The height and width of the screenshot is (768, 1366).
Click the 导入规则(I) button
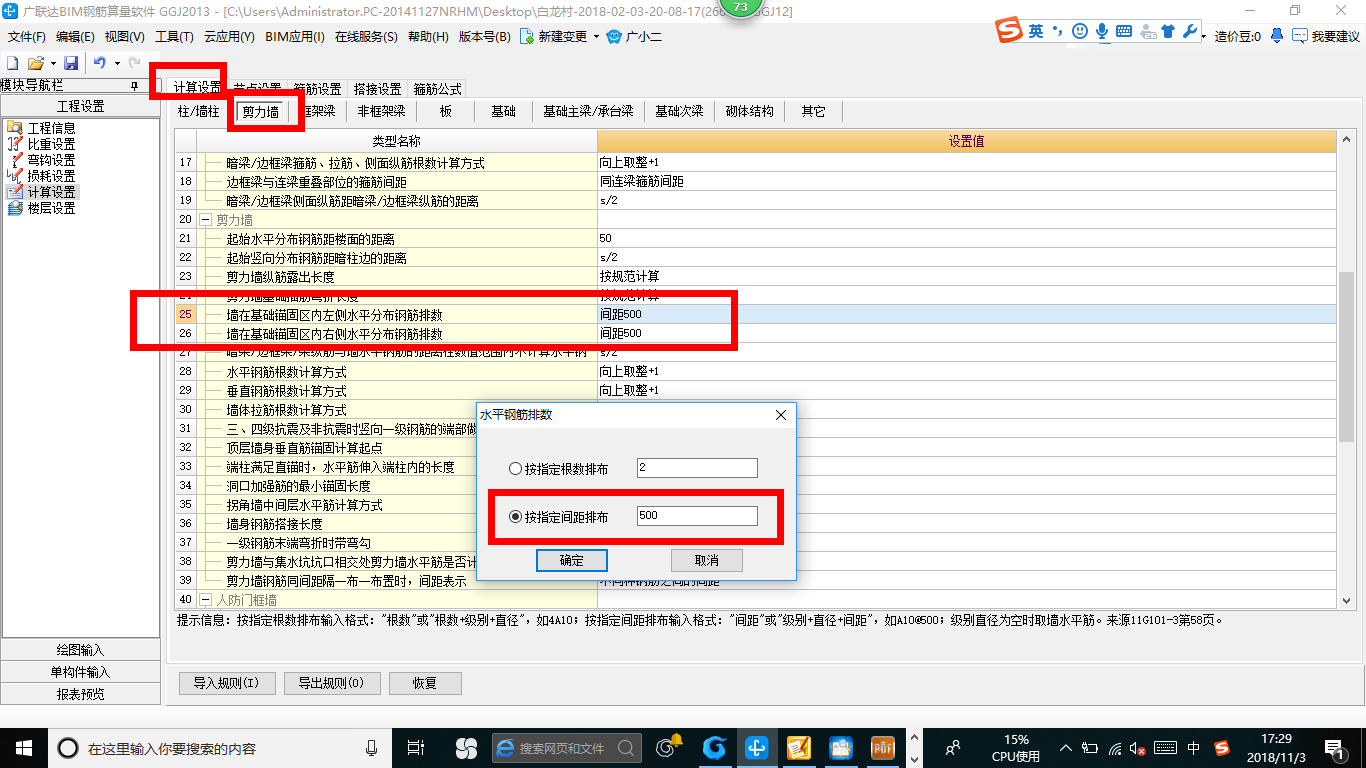(226, 683)
